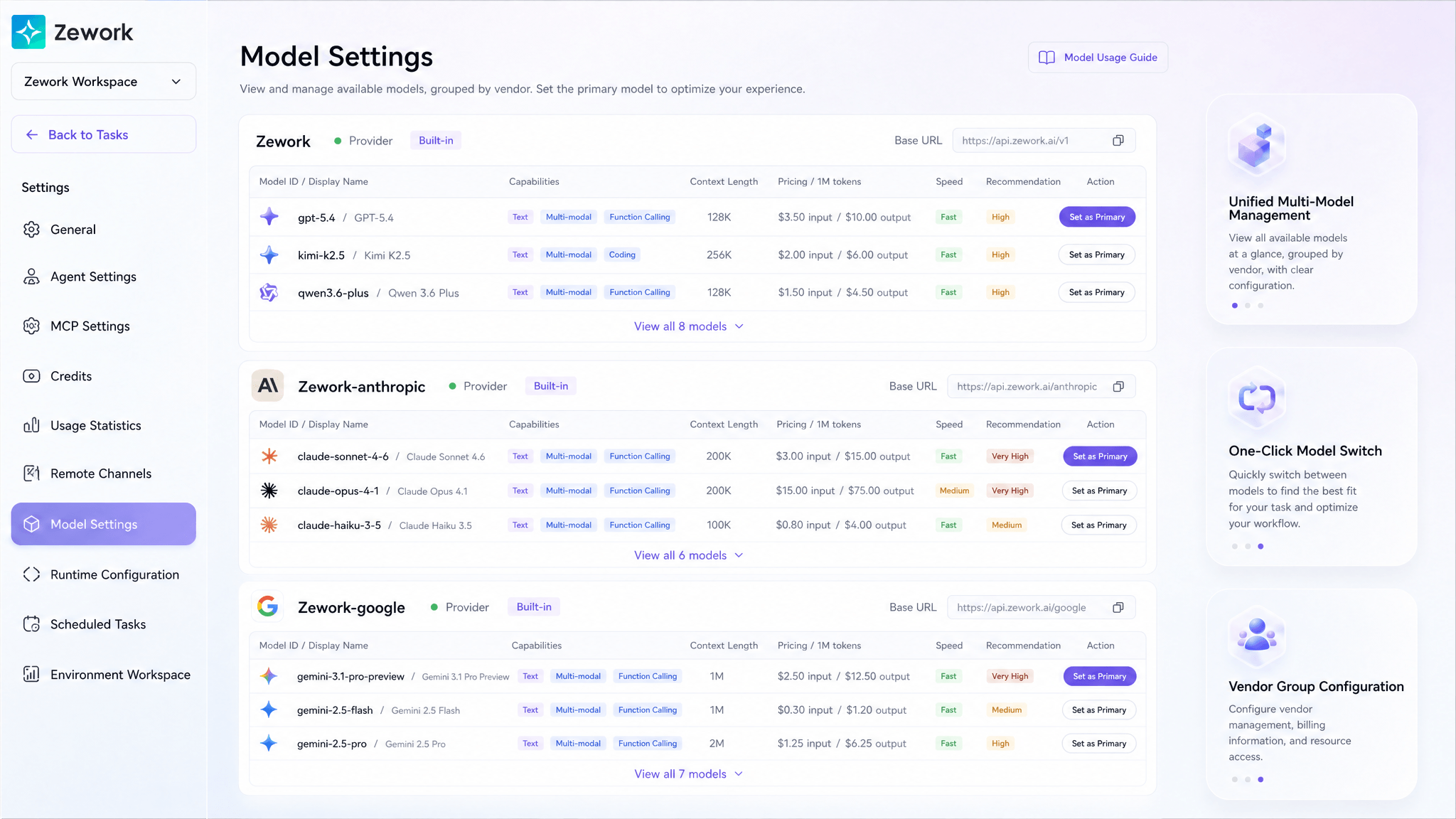Copy the Zework base URL
This screenshot has width=1456, height=819.
click(1118, 141)
